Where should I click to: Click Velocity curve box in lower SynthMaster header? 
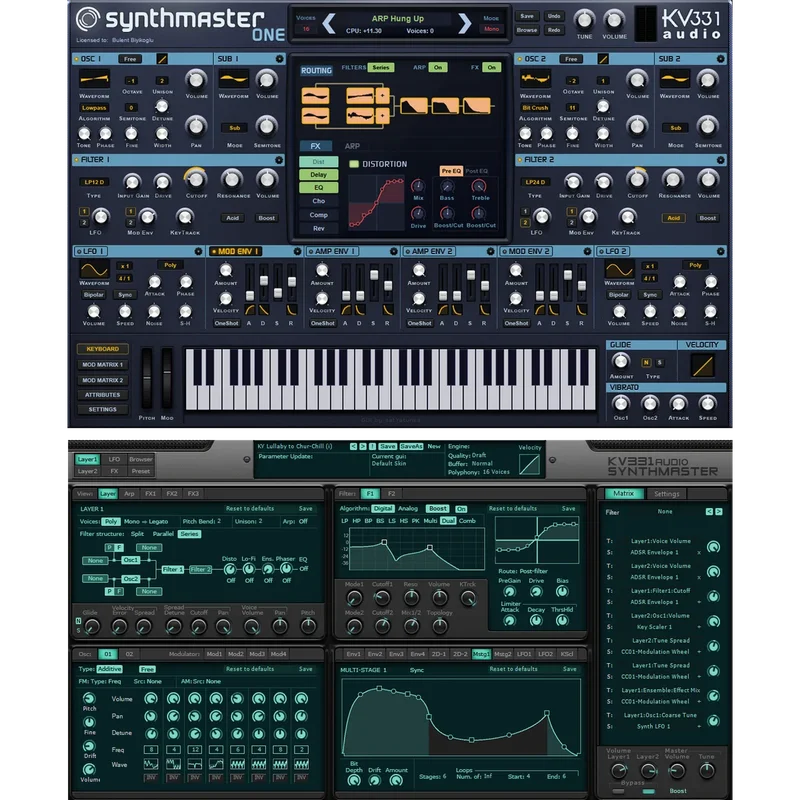529,464
